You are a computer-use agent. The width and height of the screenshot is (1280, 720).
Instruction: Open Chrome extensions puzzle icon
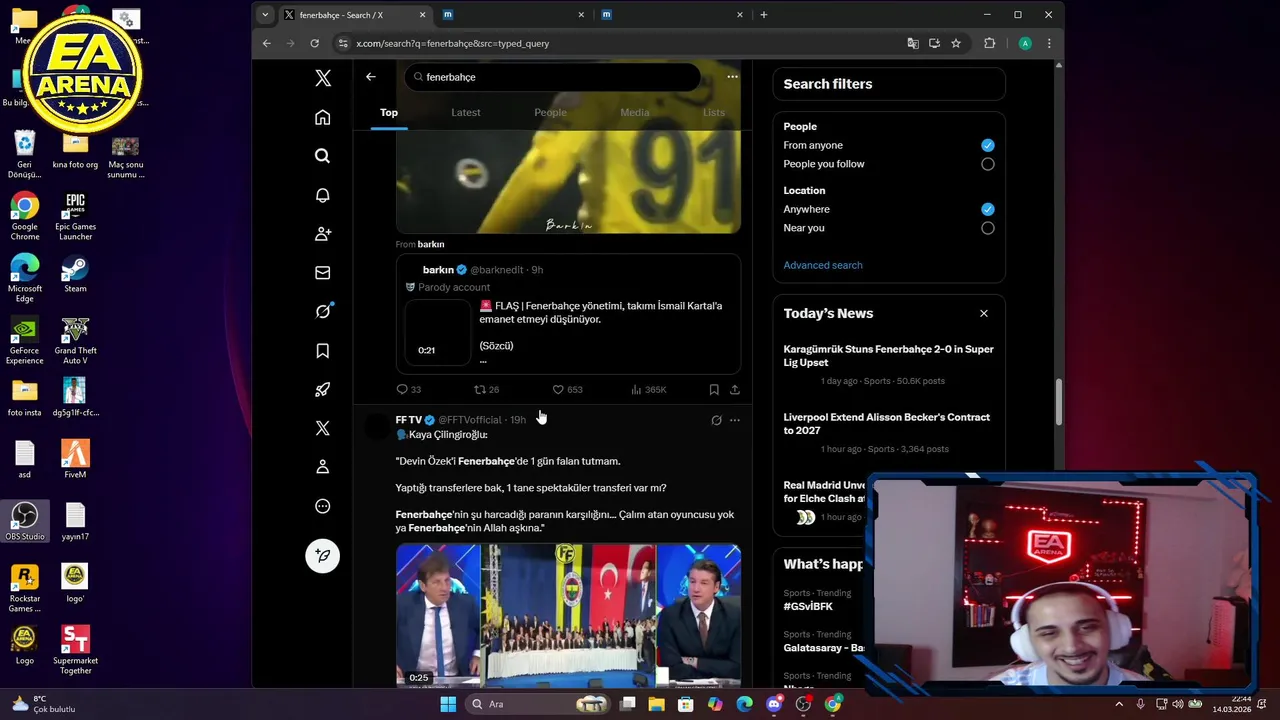[989, 43]
